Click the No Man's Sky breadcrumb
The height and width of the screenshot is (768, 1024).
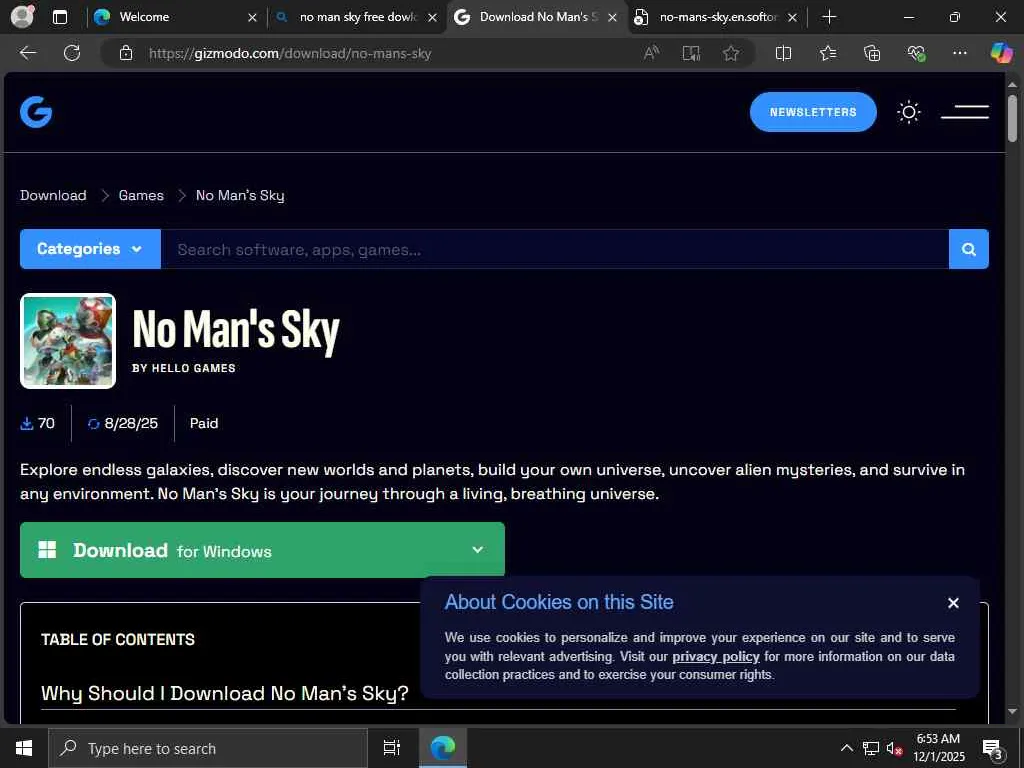[240, 195]
